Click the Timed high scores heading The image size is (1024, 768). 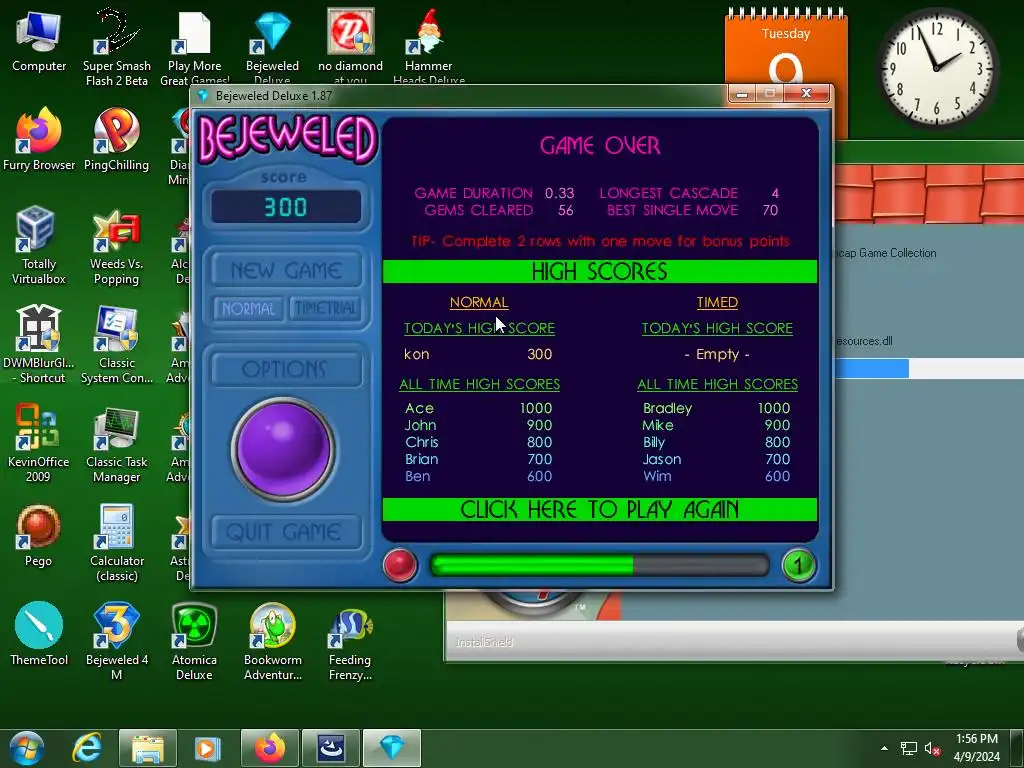[717, 302]
